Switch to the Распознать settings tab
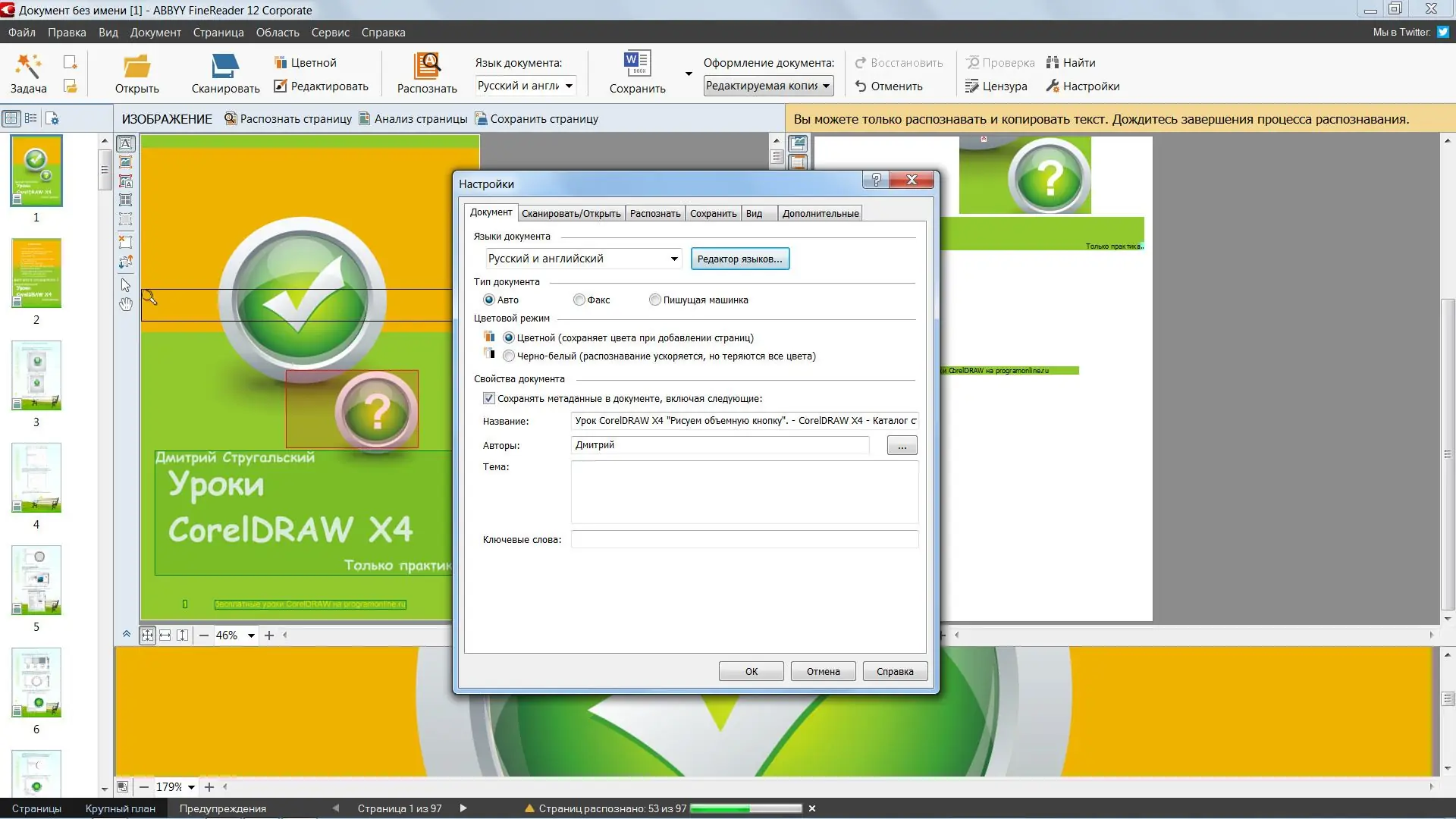The height and width of the screenshot is (819, 1456). click(x=654, y=214)
